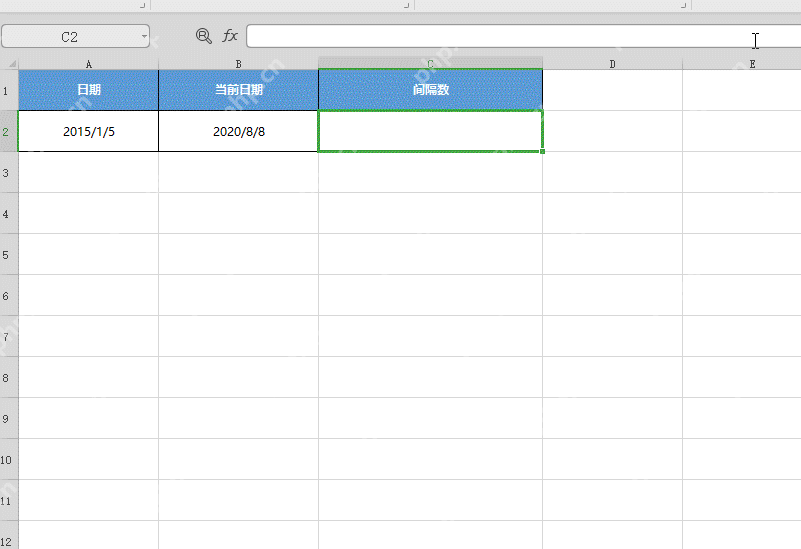Screen dimensions: 801x549
Task: Click inside the formula bar input
Action: [523, 36]
